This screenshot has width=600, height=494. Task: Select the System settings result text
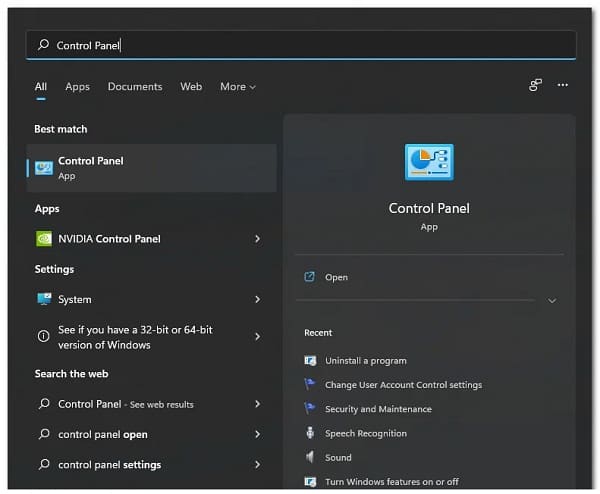(x=75, y=299)
